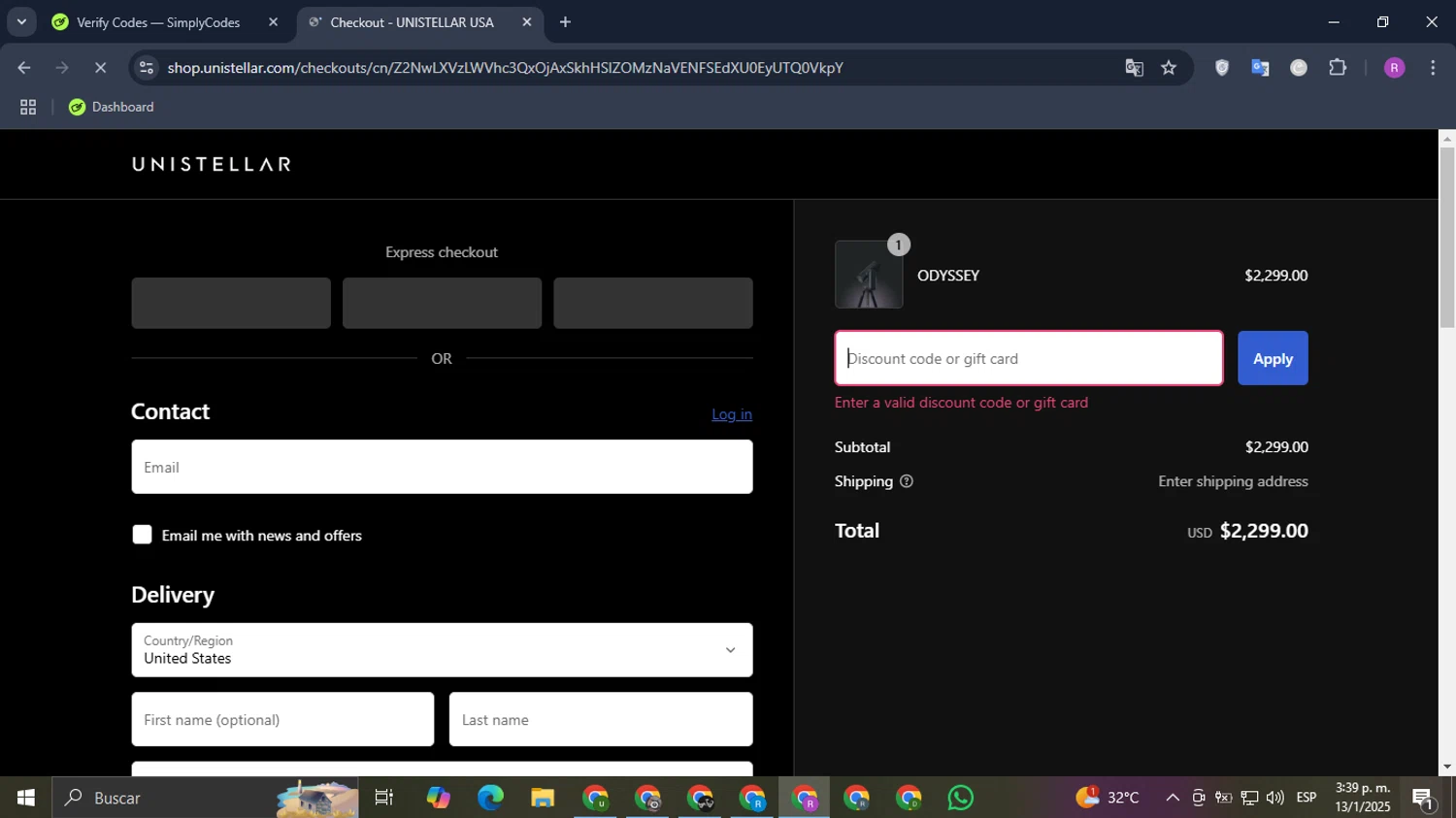The image size is (1456, 818).
Task: Click the ODYSSEY product name
Action: pyautogui.click(x=948, y=276)
